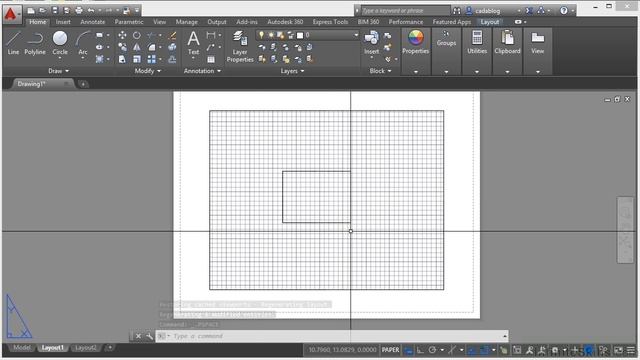Screen dimensions: 640x360
Task: Click the Array tool icon
Action: click(x=151, y=59)
